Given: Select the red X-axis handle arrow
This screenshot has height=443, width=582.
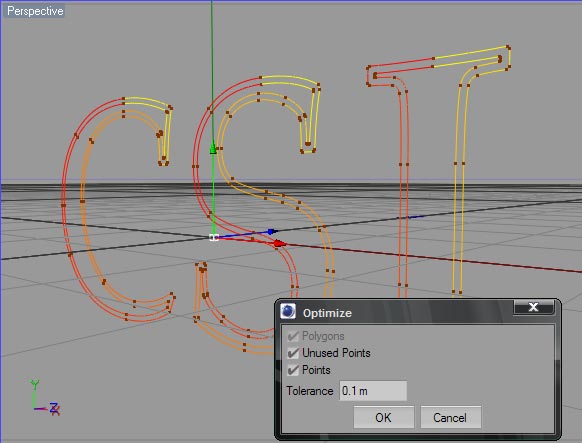Looking at the screenshot, I should pos(279,243).
